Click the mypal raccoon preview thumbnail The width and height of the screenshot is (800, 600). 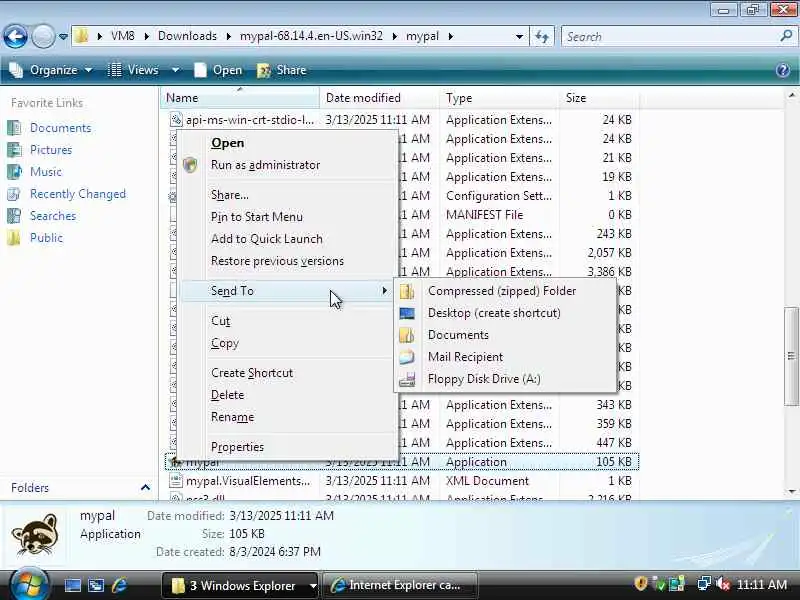35,534
